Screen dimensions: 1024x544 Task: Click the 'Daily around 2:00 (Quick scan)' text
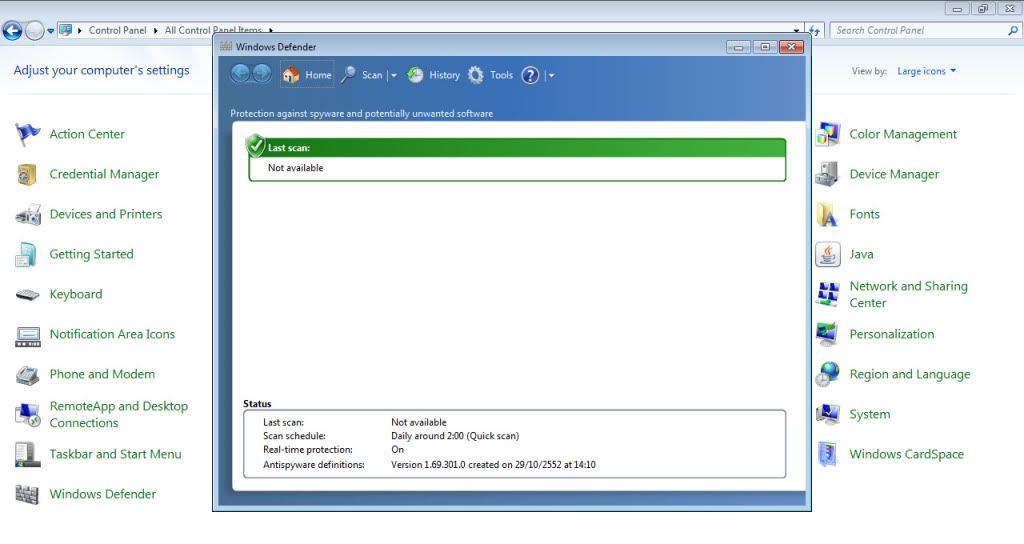click(x=455, y=436)
